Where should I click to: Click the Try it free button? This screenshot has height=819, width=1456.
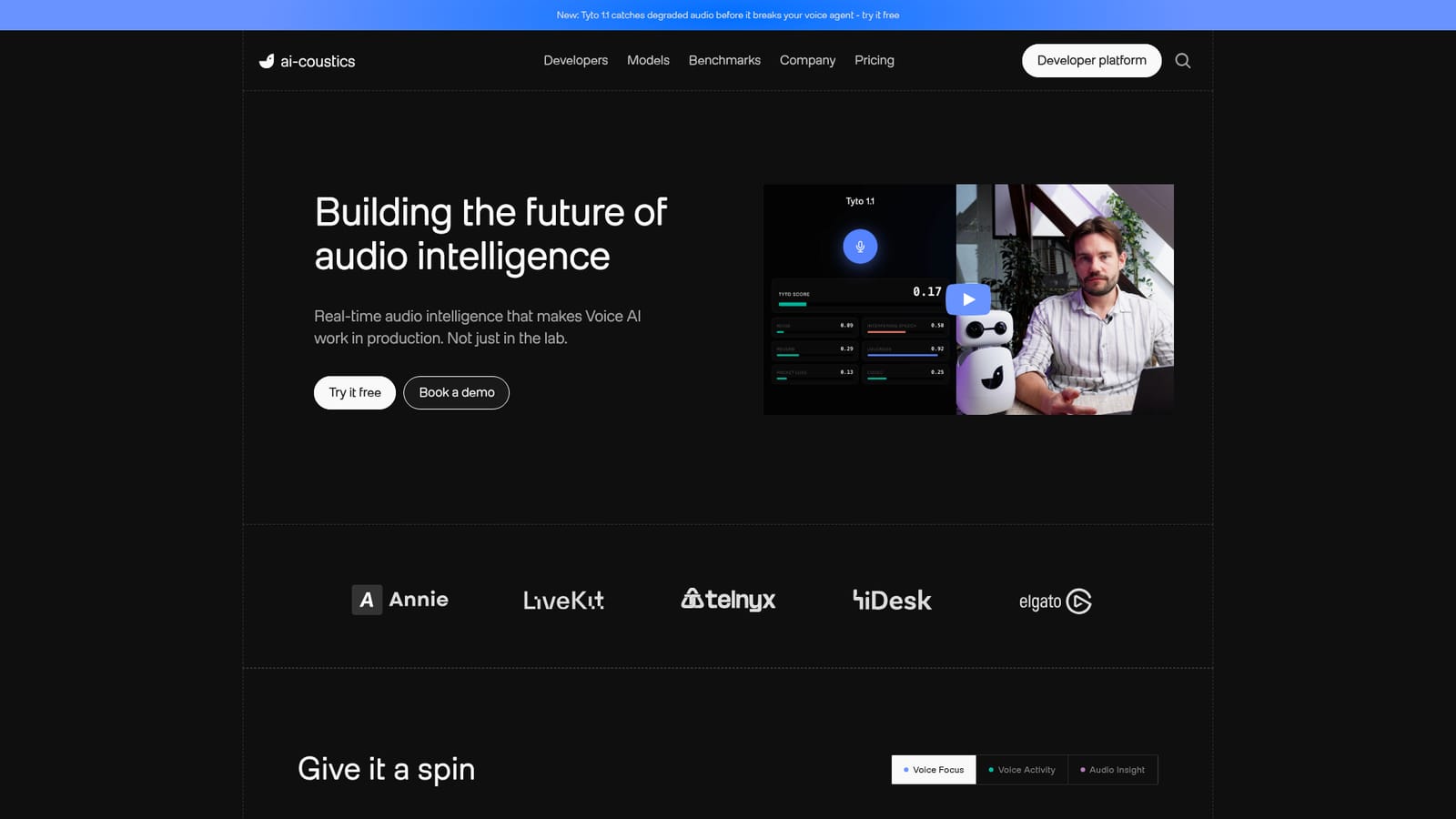(x=355, y=392)
